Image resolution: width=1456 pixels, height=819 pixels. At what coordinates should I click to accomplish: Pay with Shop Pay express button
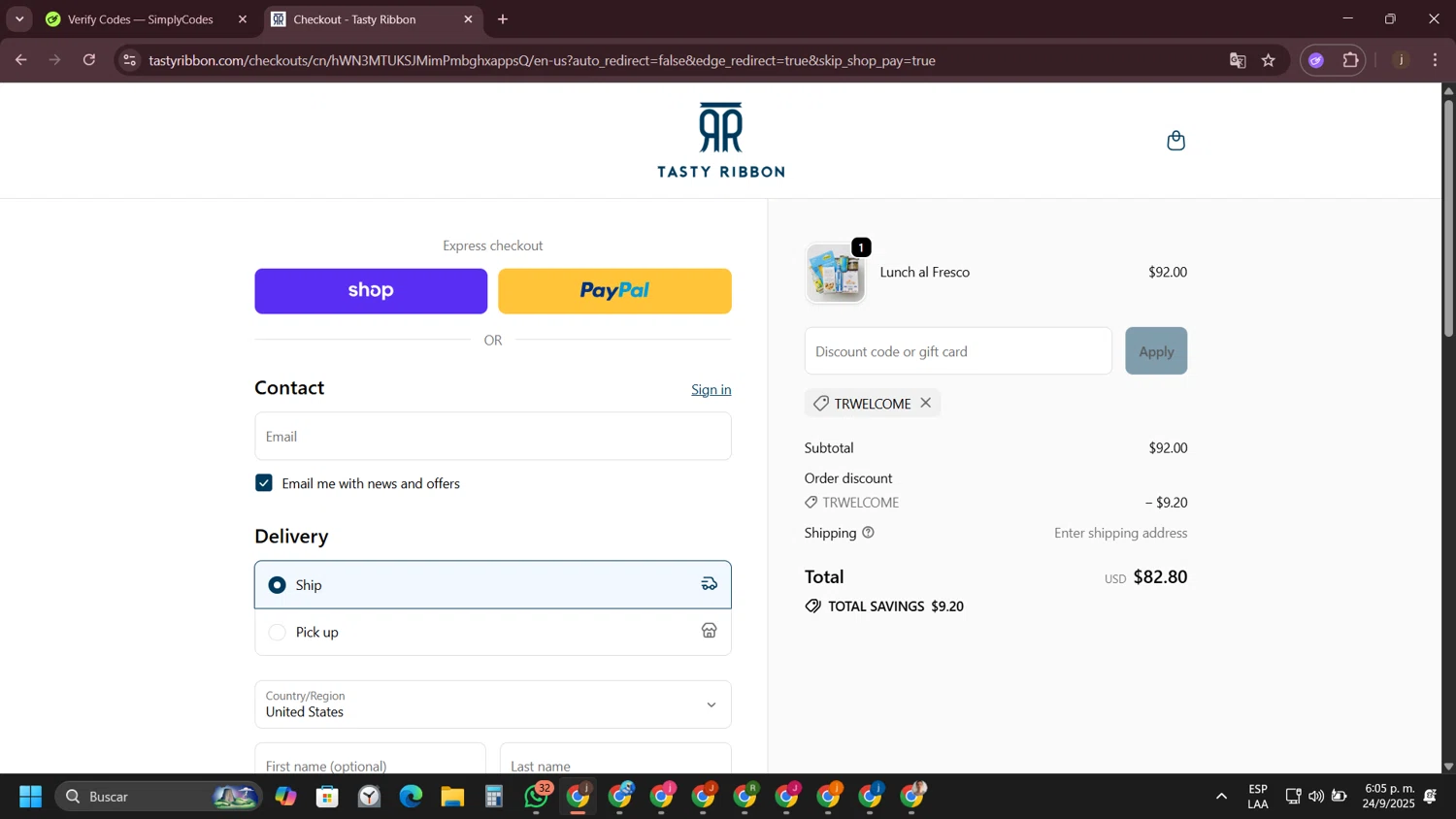(x=371, y=291)
